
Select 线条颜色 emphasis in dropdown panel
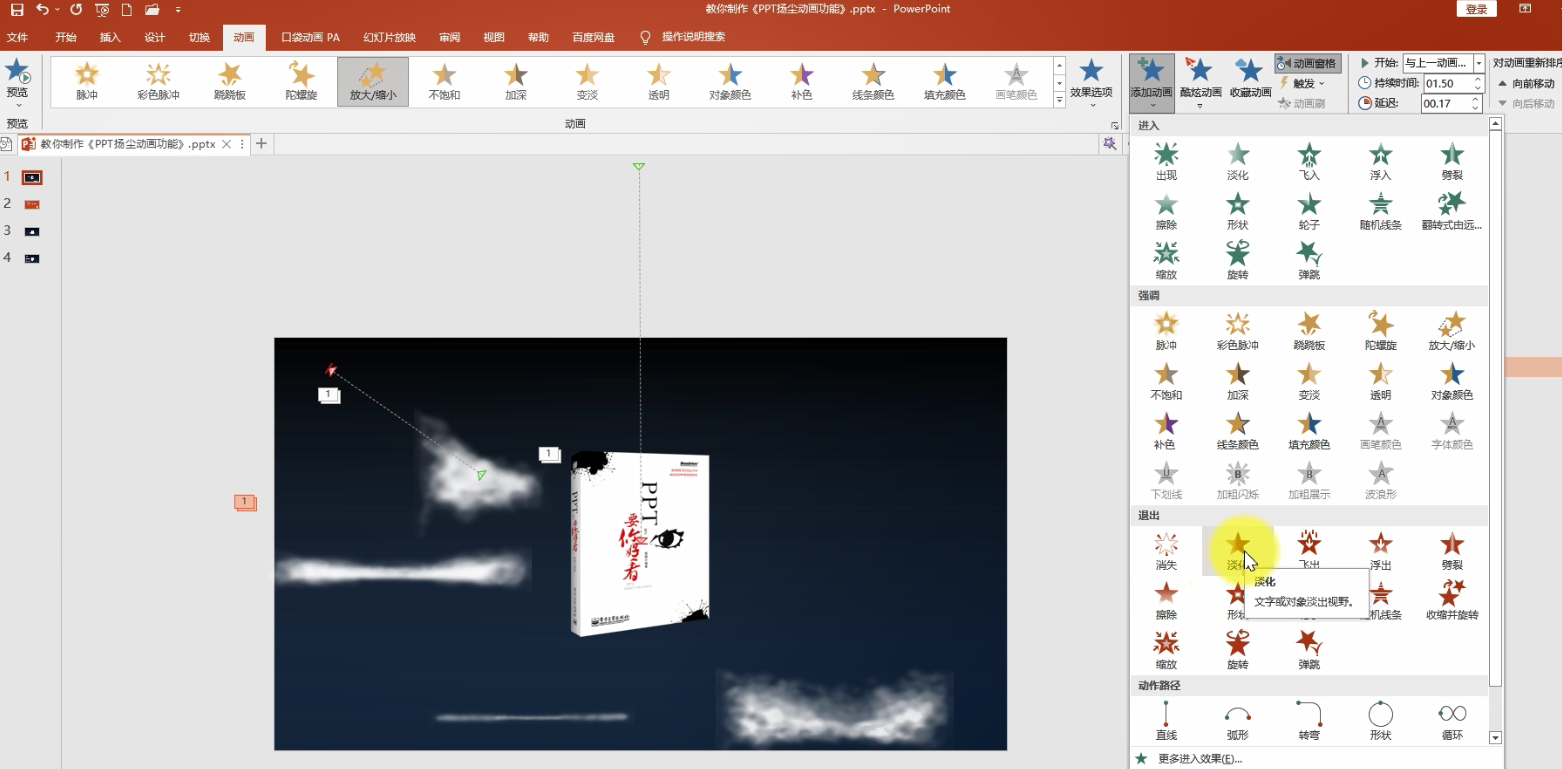click(x=1237, y=431)
